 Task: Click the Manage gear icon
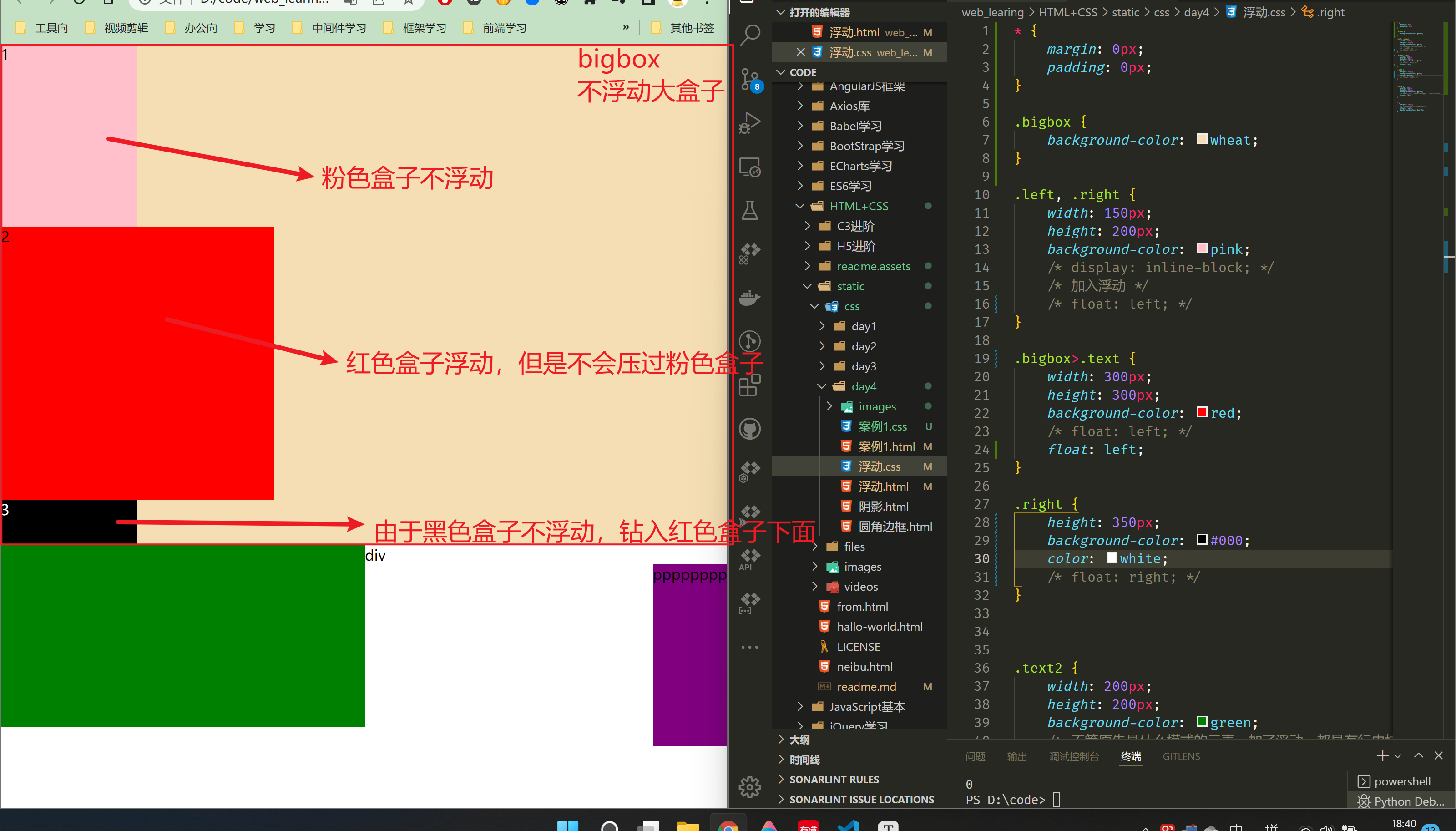click(x=750, y=787)
